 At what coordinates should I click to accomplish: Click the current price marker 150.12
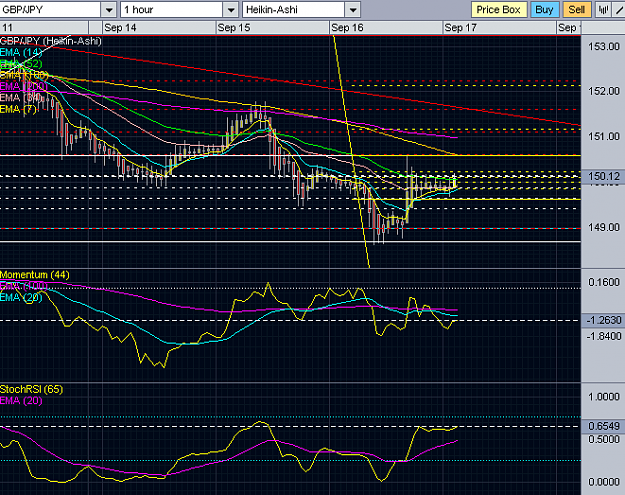[x=603, y=176]
